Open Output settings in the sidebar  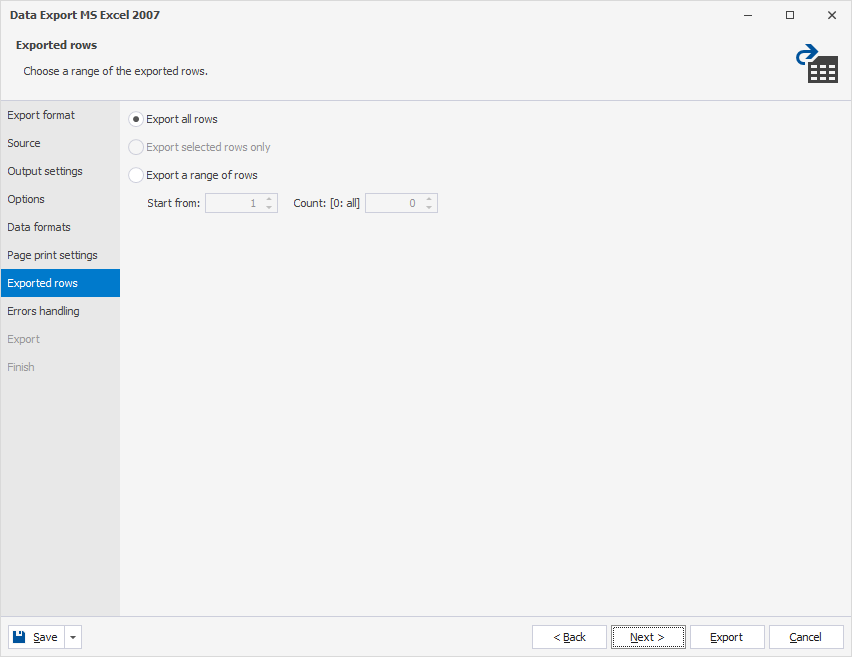60,171
